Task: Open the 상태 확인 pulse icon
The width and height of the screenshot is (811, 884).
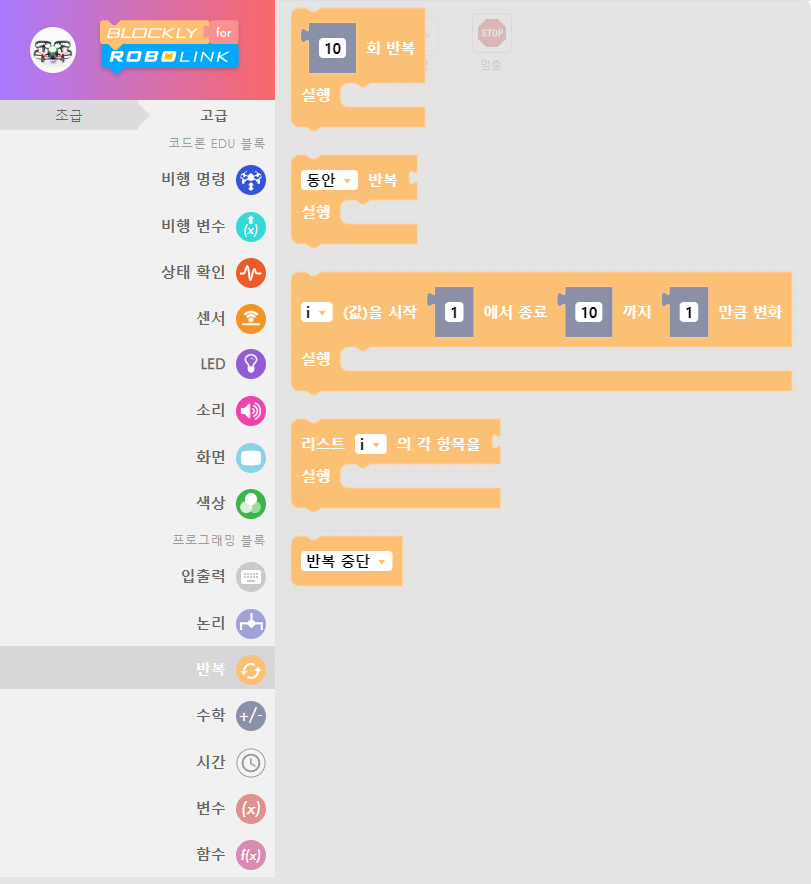Action: [x=250, y=272]
